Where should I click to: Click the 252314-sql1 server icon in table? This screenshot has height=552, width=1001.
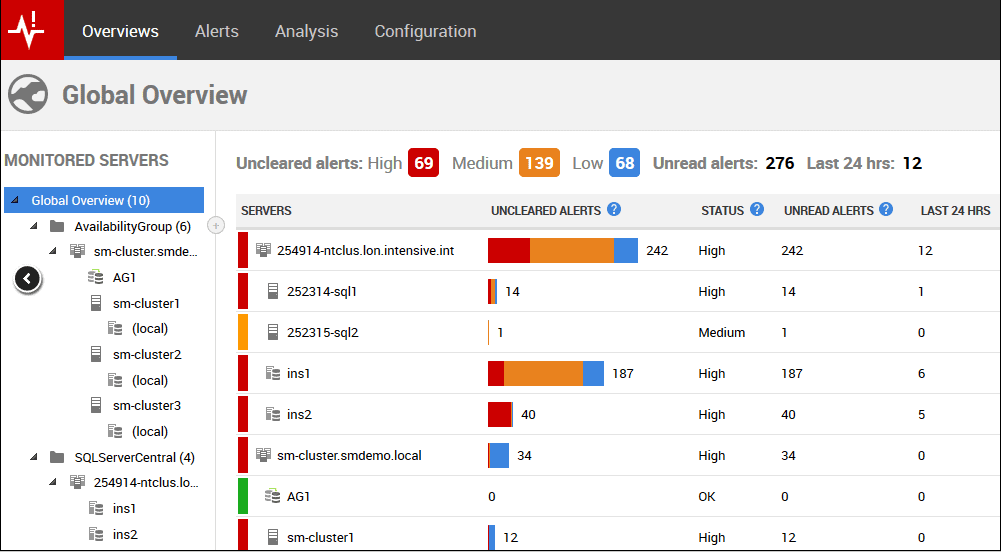[x=273, y=291]
